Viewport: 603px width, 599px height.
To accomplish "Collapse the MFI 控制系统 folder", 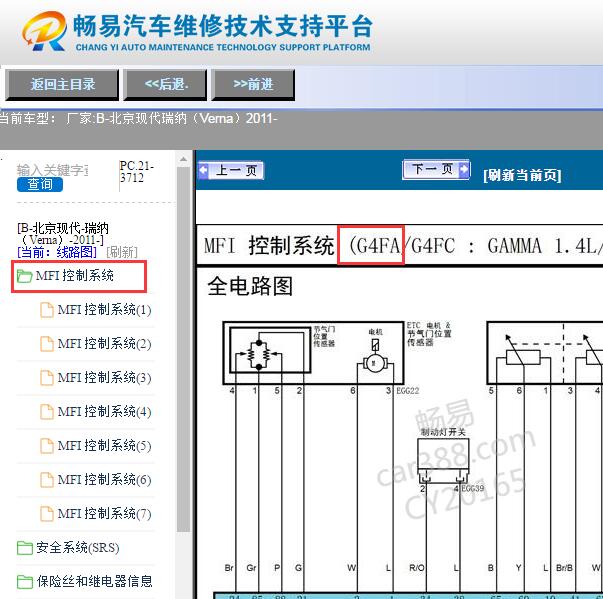I will coord(74,276).
